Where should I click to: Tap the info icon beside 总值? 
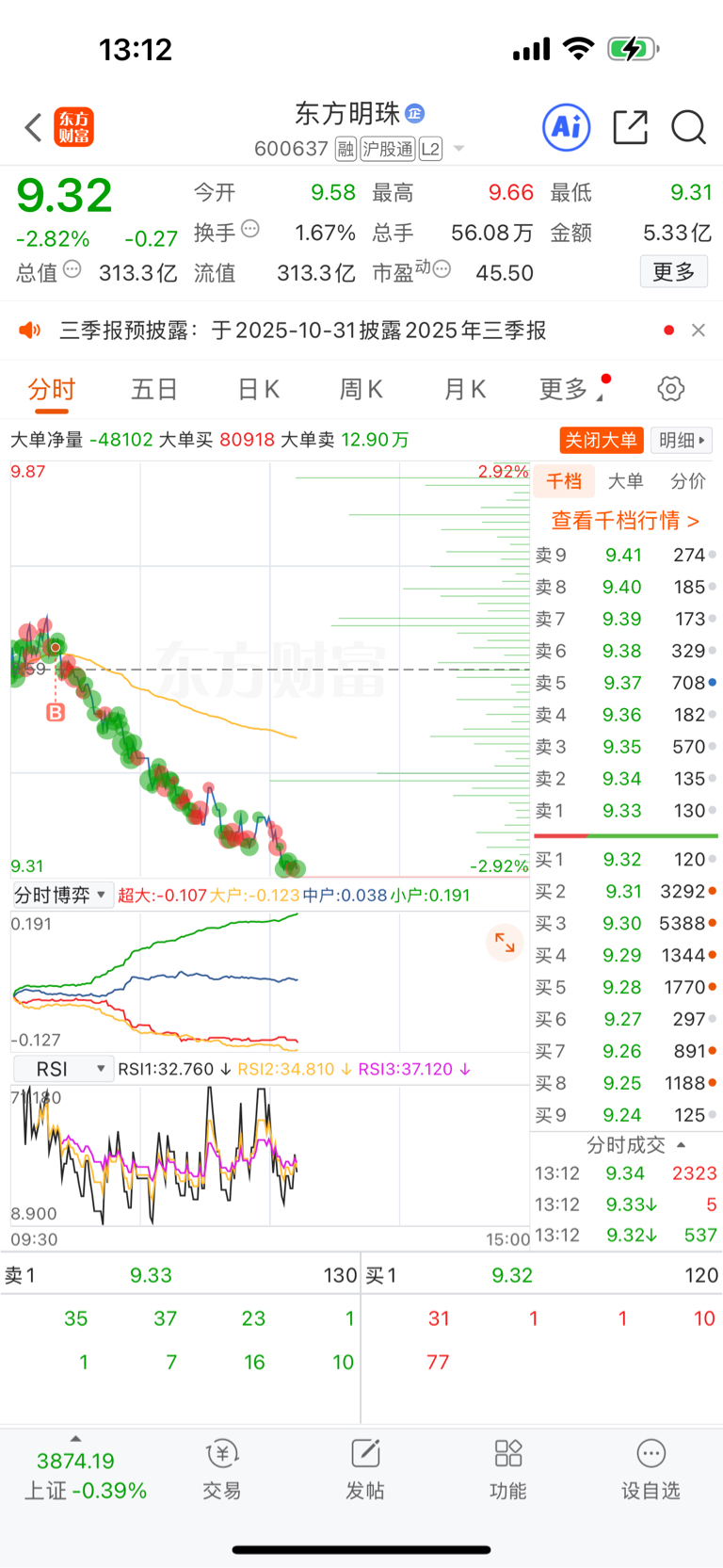(72, 269)
